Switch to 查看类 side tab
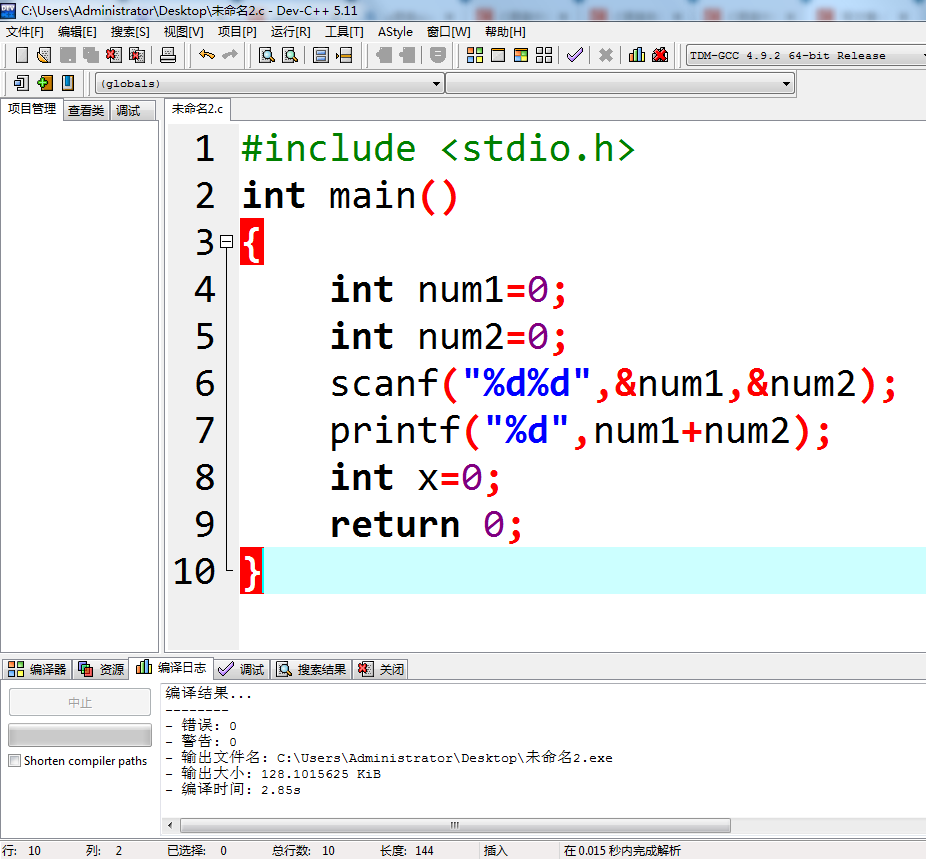Viewport: 926px width, 859px height. 86,110
